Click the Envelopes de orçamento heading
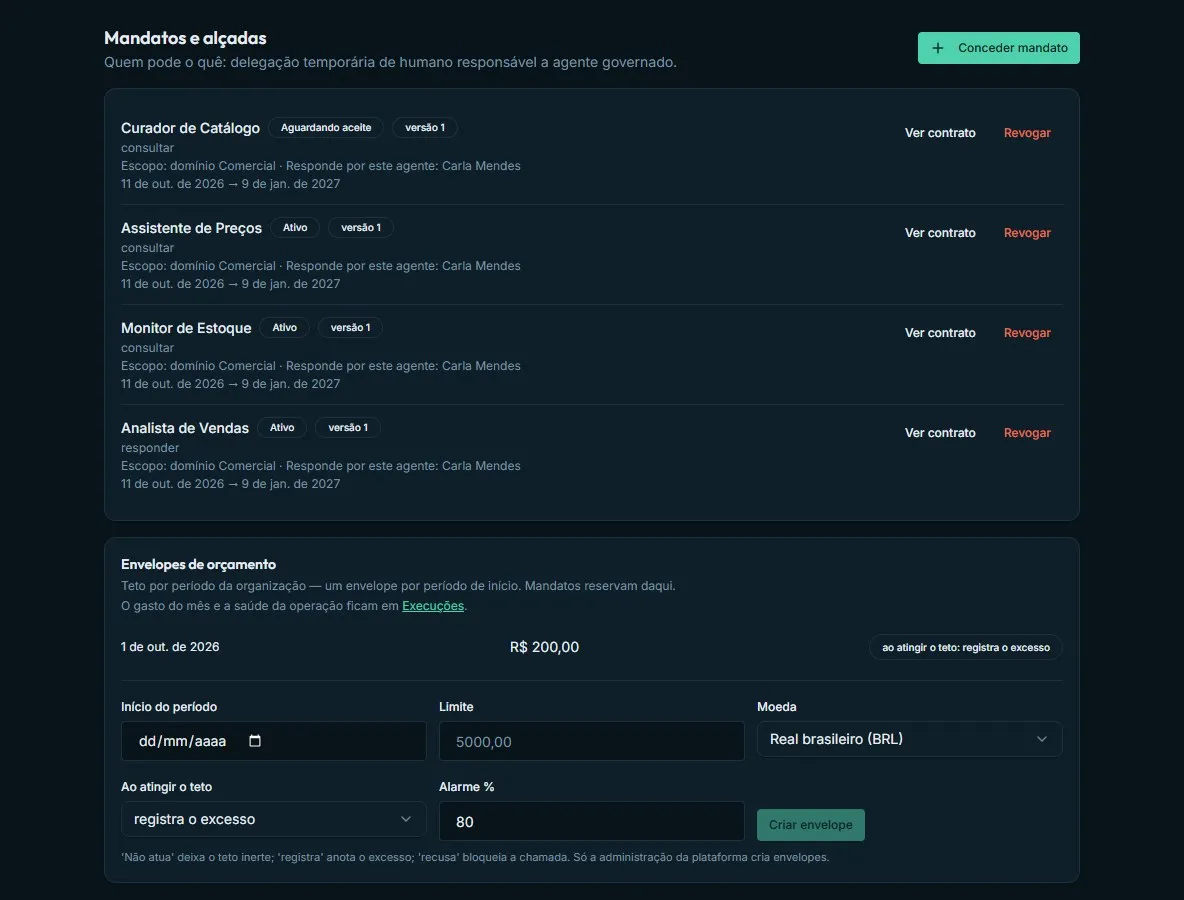The width and height of the screenshot is (1184, 900). coord(199,565)
